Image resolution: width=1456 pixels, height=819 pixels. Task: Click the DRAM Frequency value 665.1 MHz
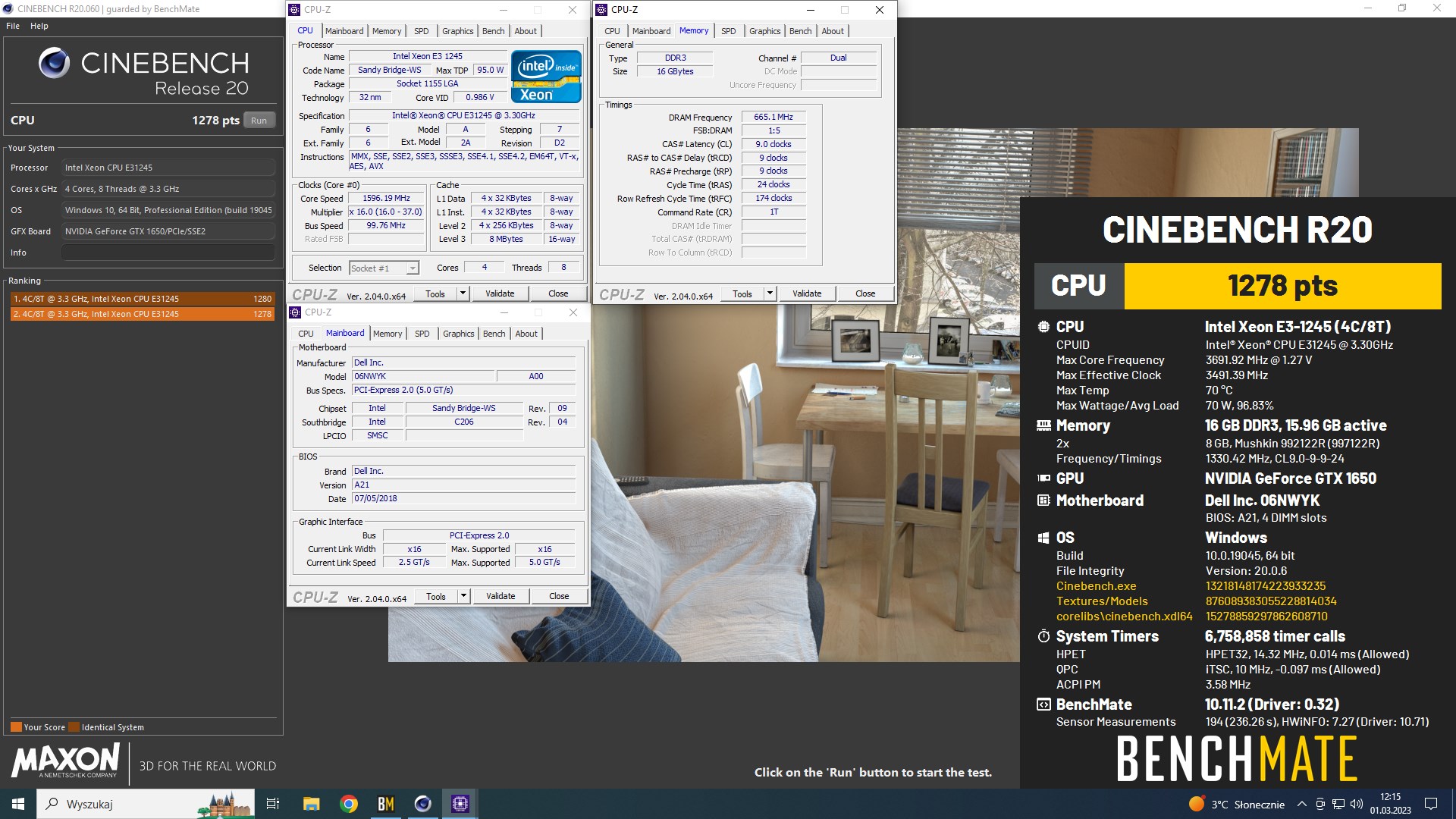[x=773, y=118]
